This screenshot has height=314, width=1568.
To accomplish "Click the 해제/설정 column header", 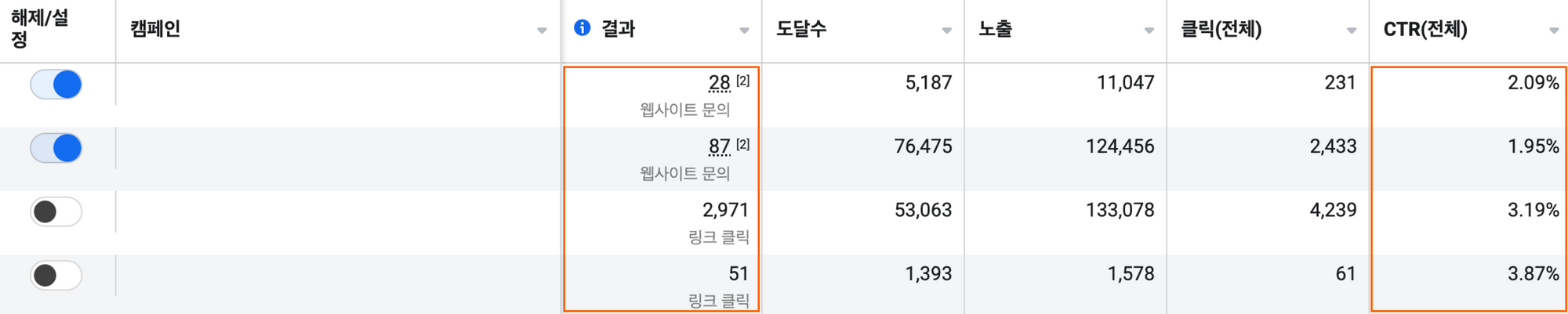I will (x=39, y=28).
